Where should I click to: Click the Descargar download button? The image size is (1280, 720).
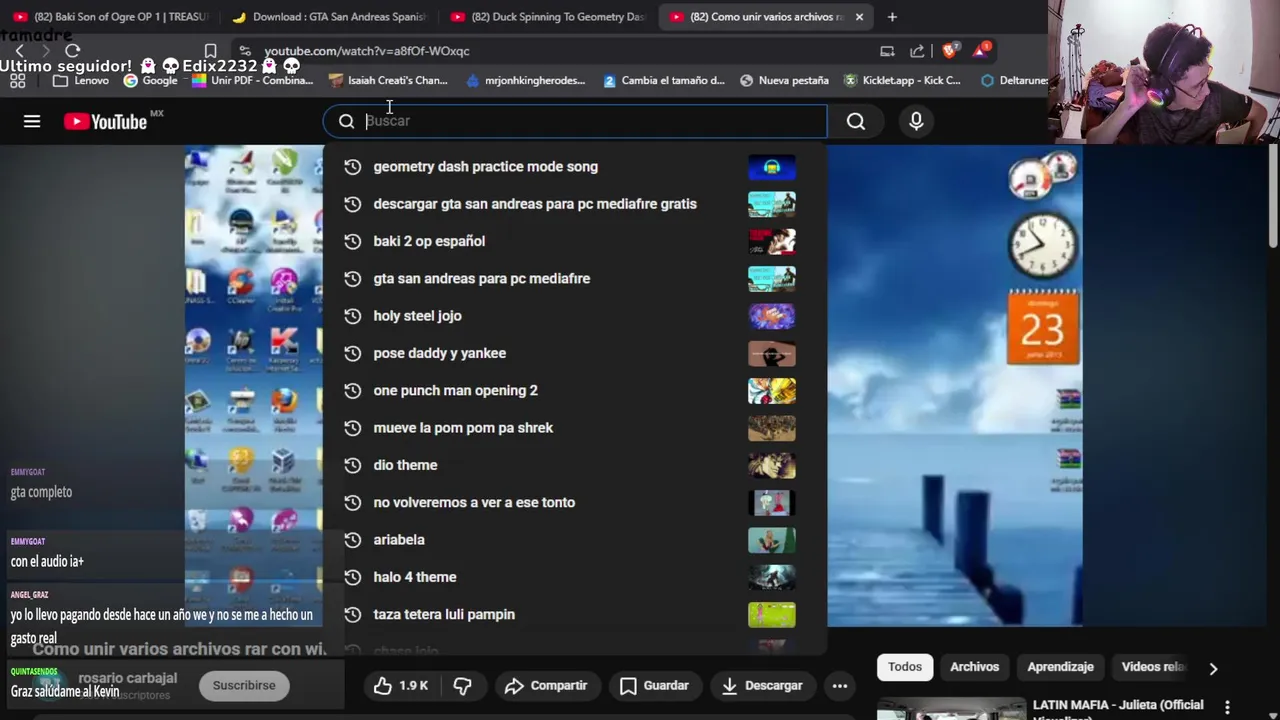pos(762,685)
